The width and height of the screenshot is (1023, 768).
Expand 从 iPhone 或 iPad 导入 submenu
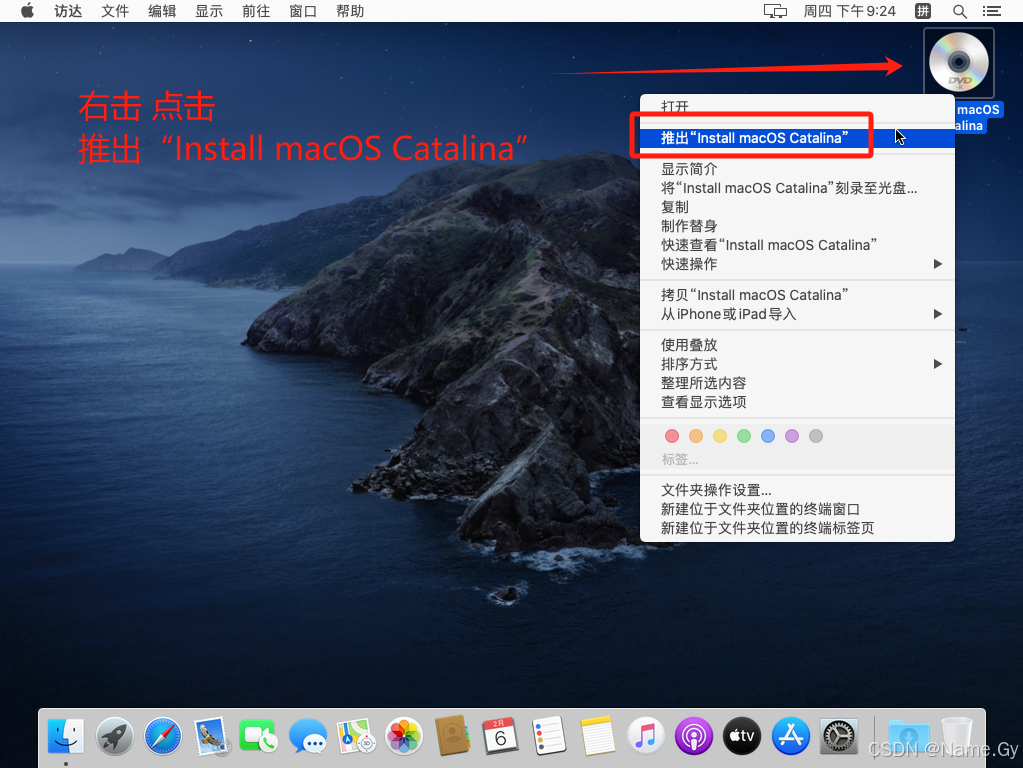pos(938,314)
